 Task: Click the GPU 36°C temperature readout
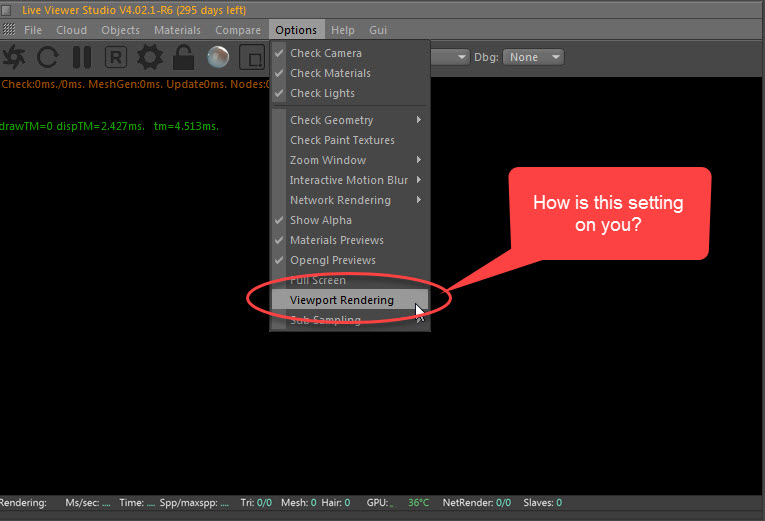click(419, 502)
